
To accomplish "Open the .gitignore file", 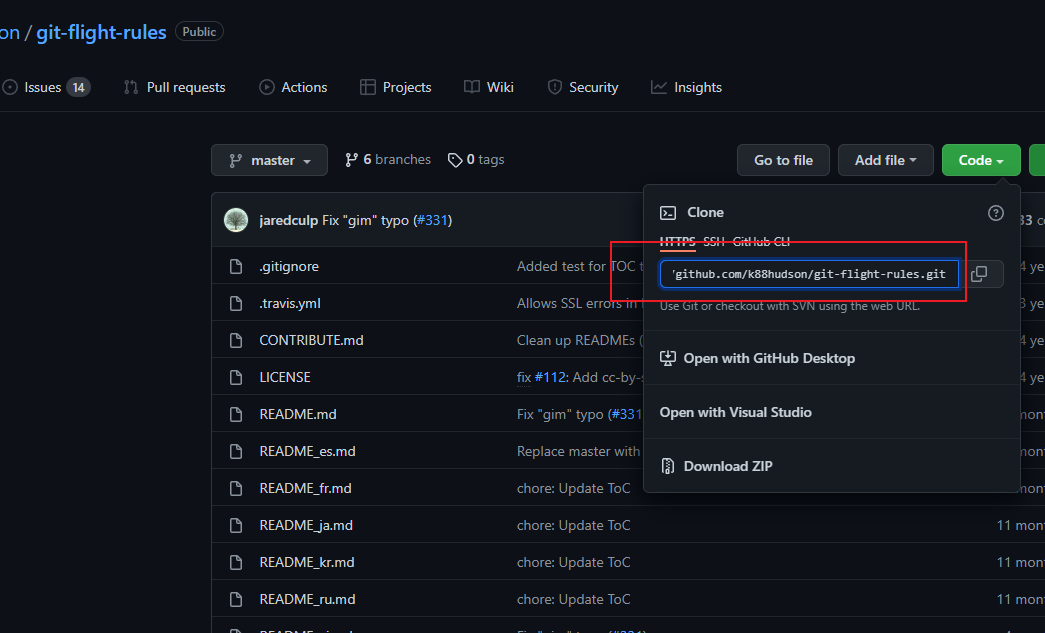I will [x=289, y=267].
